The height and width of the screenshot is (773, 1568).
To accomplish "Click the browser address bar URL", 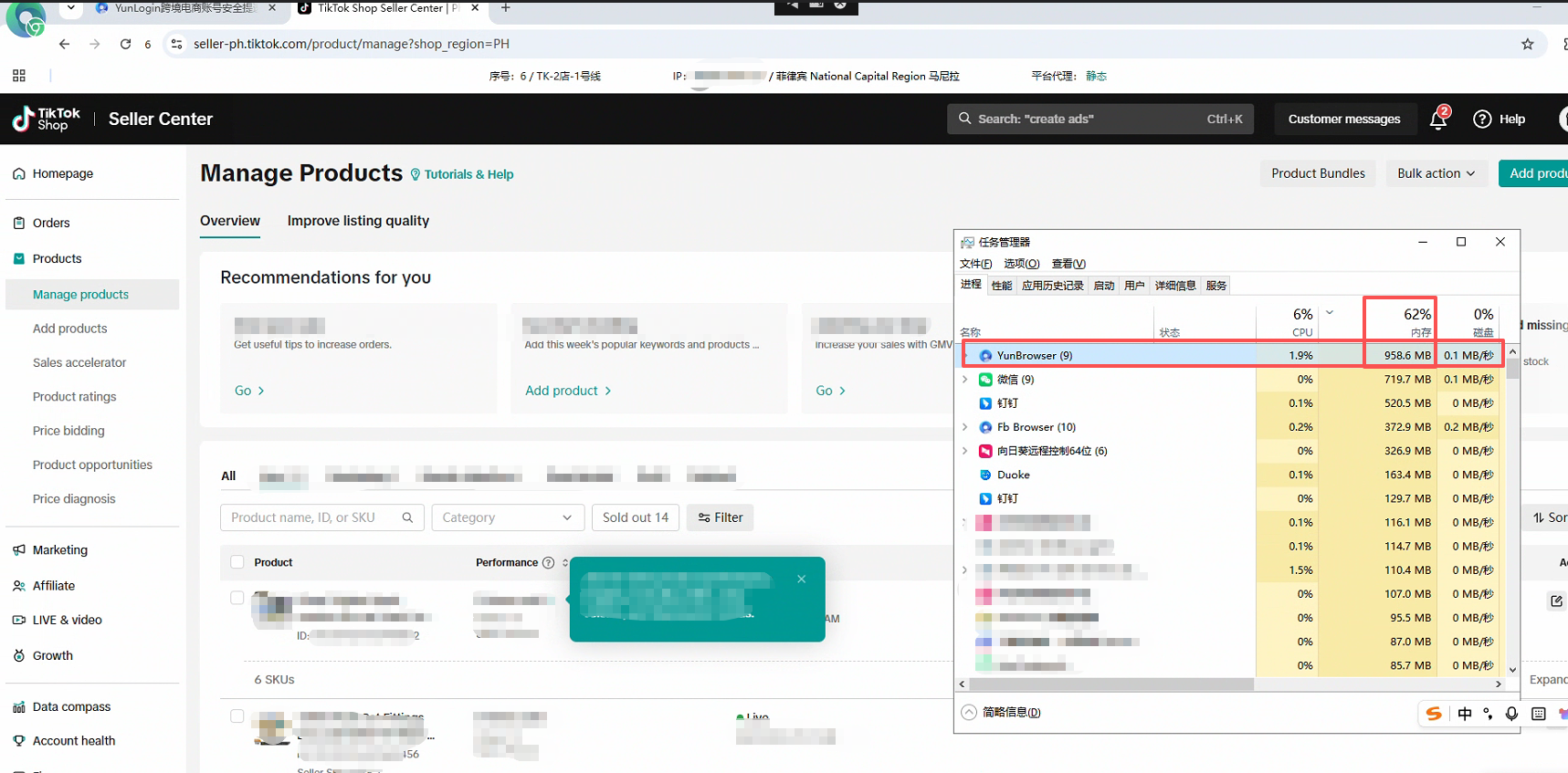I will point(352,44).
